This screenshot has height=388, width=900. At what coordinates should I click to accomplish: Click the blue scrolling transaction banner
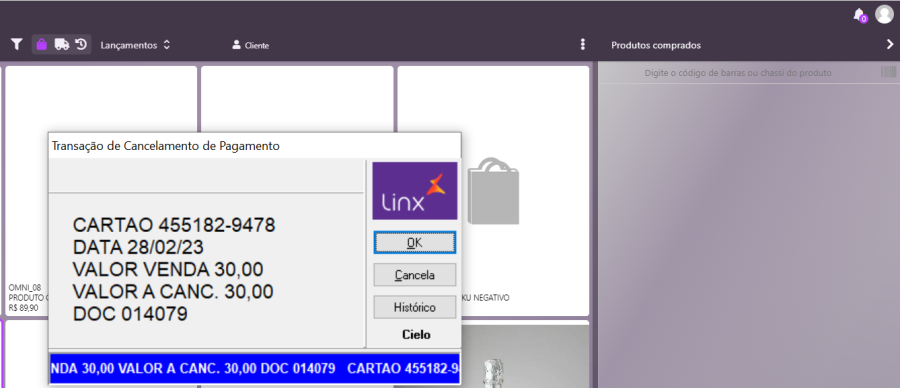point(254,368)
